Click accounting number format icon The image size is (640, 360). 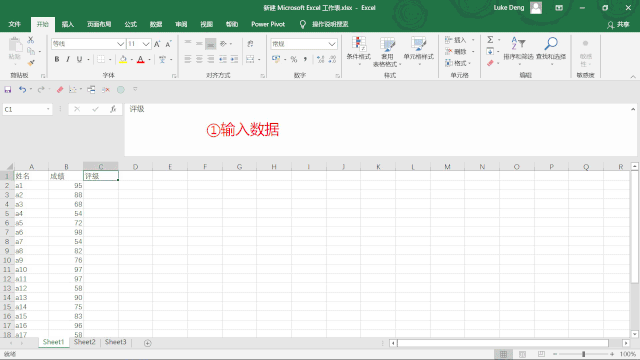[276, 60]
